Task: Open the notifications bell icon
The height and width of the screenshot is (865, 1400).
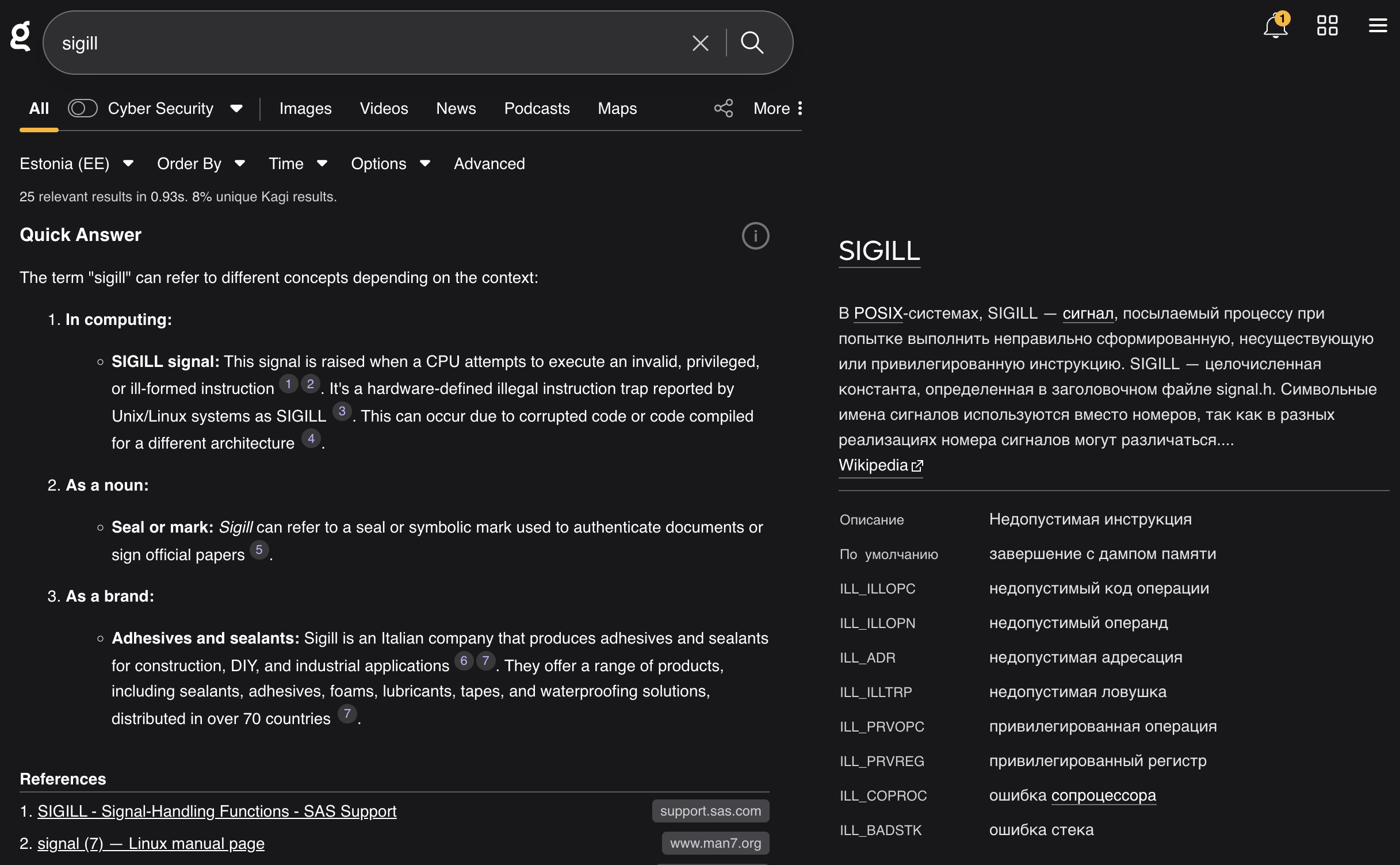Action: [x=1275, y=26]
